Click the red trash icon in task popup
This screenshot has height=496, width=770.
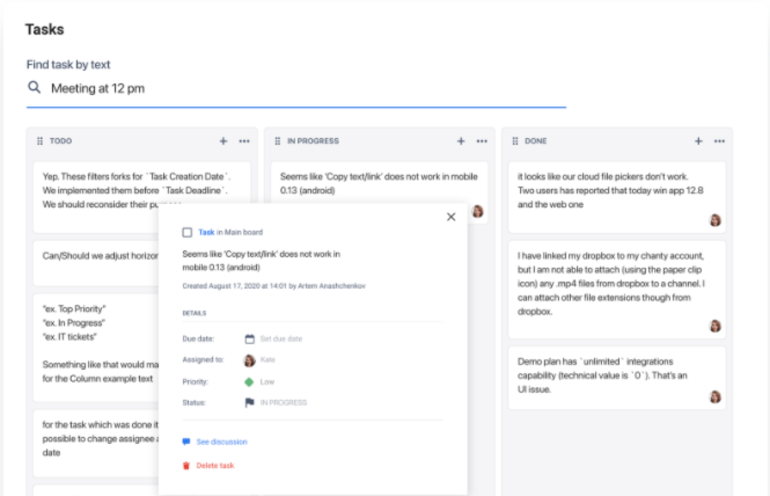(186, 465)
